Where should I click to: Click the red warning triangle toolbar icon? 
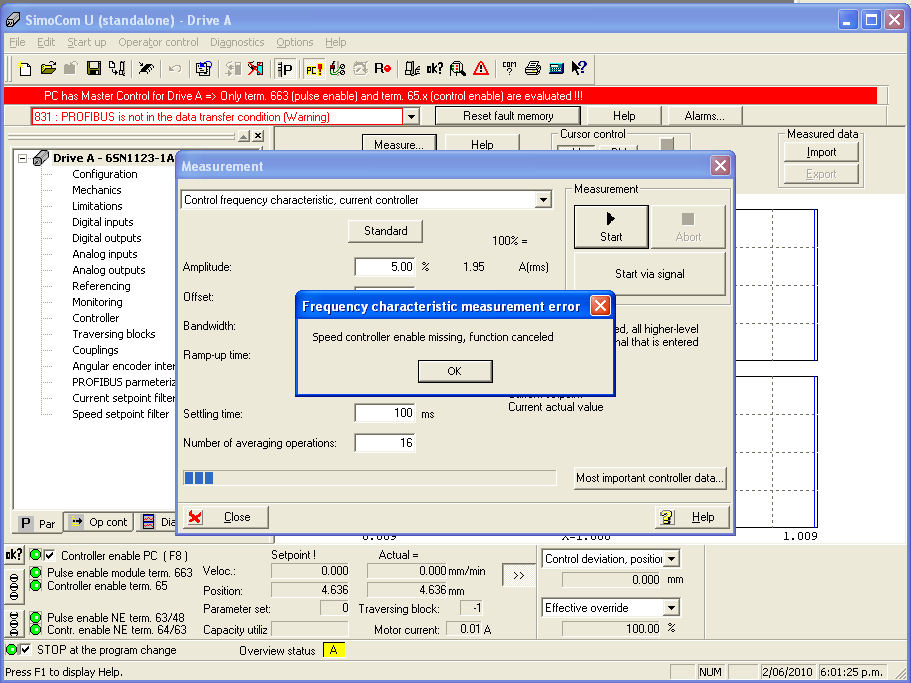[x=481, y=69]
